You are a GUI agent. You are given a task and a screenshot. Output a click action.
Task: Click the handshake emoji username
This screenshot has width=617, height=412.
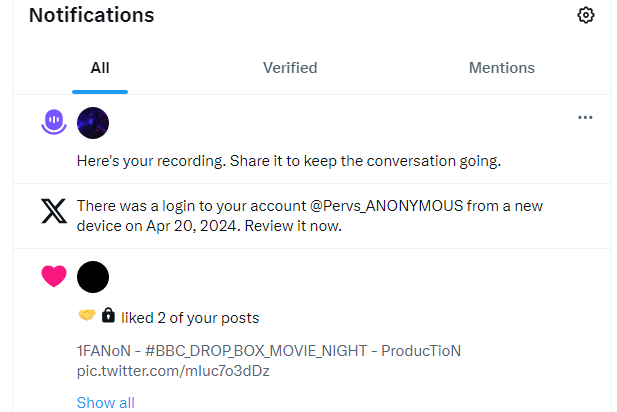(x=87, y=315)
